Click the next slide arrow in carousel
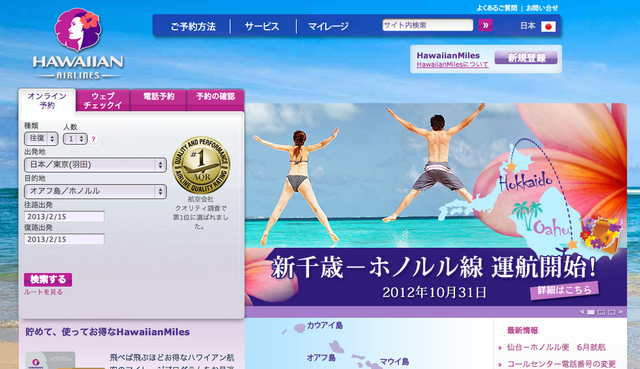Viewport: 640px width, 369px height. [621, 312]
